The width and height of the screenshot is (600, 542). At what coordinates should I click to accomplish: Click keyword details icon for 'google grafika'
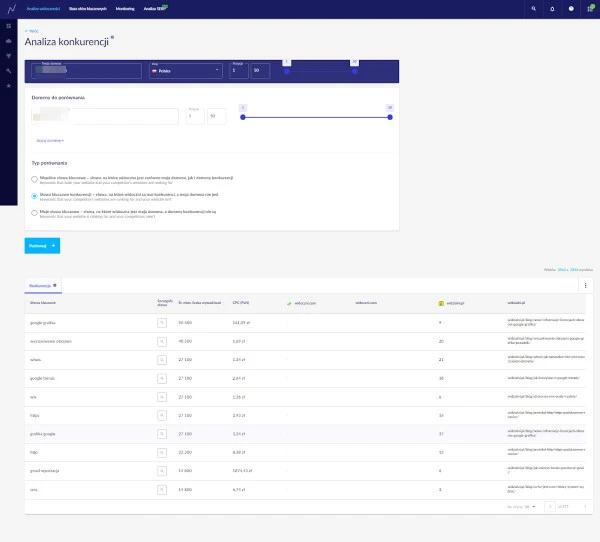pyautogui.click(x=160, y=323)
